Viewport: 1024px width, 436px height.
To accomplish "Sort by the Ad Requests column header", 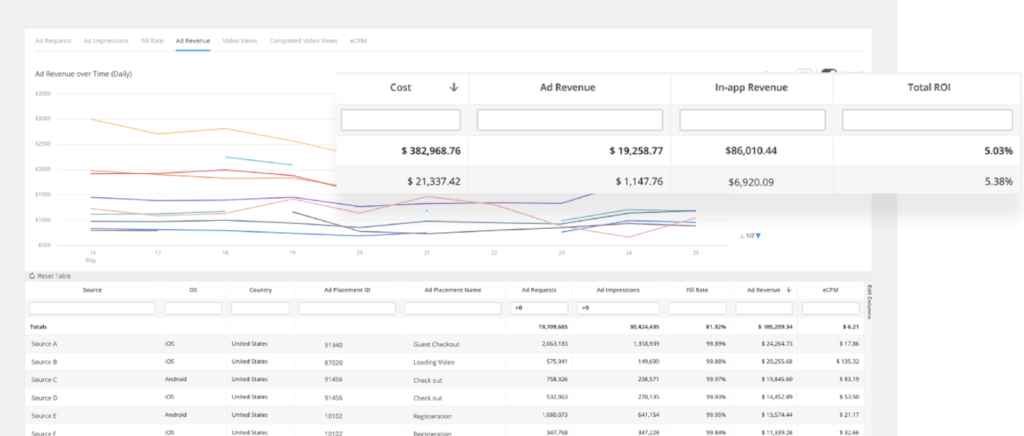I will point(539,290).
